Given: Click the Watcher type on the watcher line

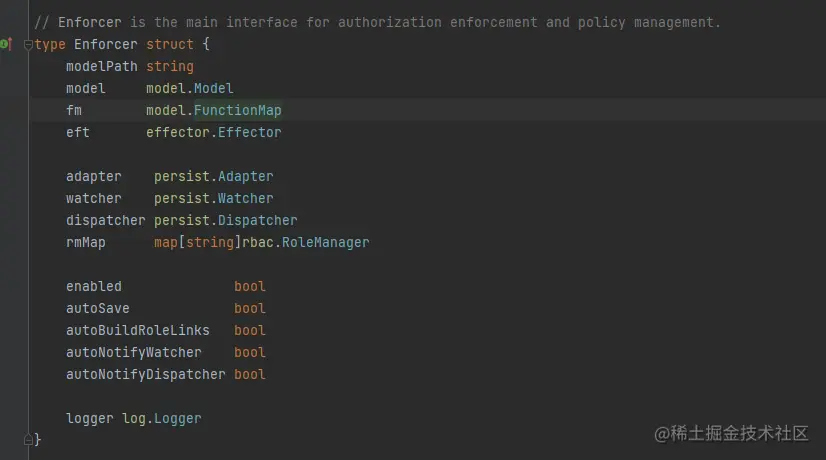Looking at the screenshot, I should (245, 198).
